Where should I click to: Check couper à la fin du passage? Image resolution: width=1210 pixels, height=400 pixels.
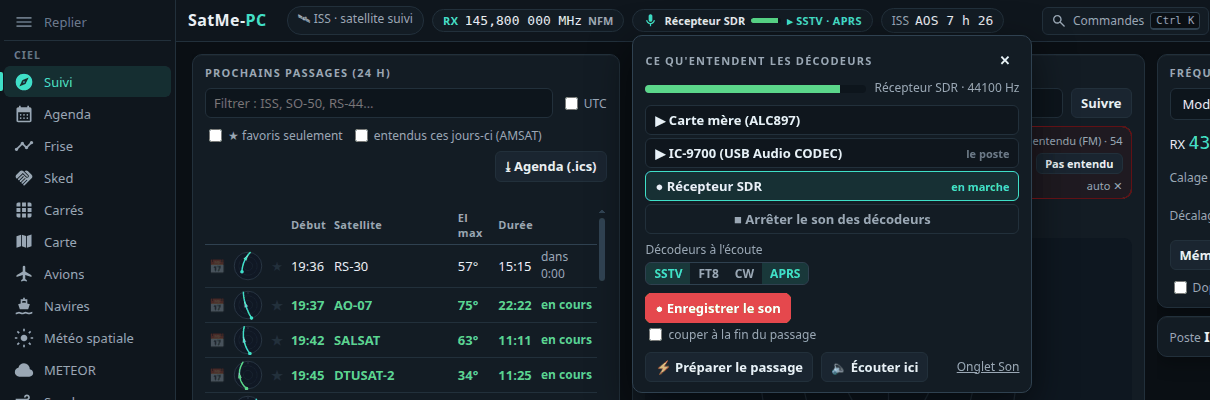click(x=656, y=334)
